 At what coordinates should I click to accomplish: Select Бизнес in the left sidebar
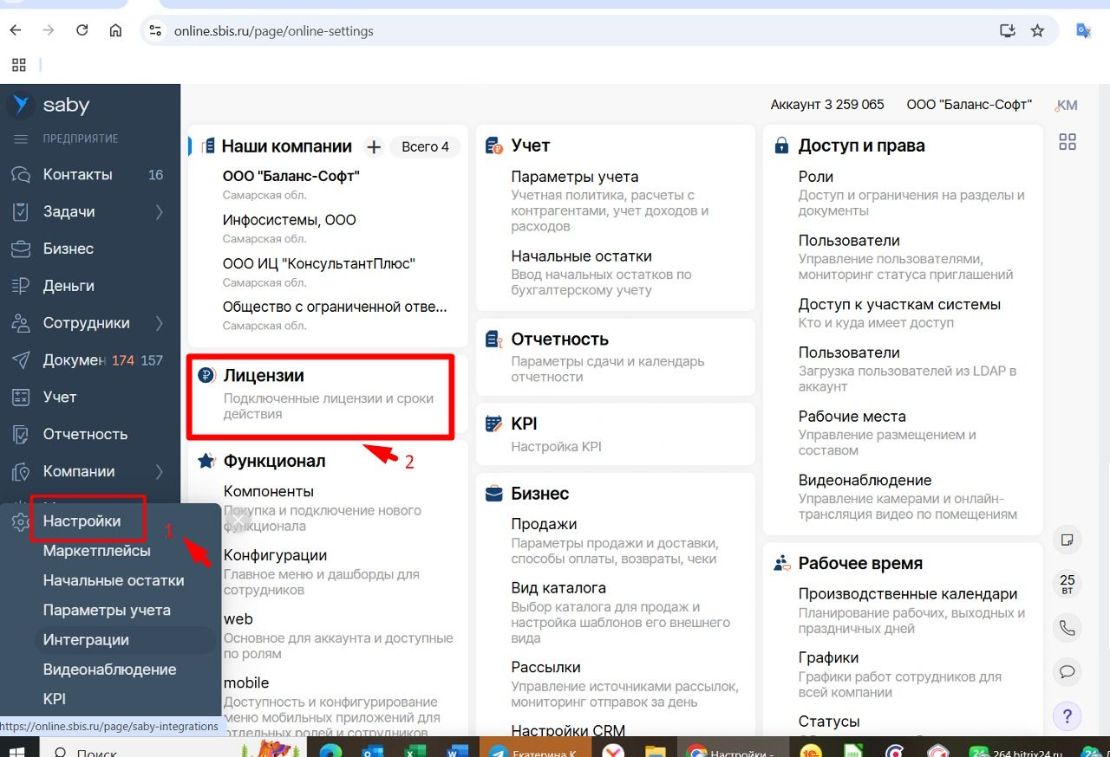pyautogui.click(x=68, y=249)
